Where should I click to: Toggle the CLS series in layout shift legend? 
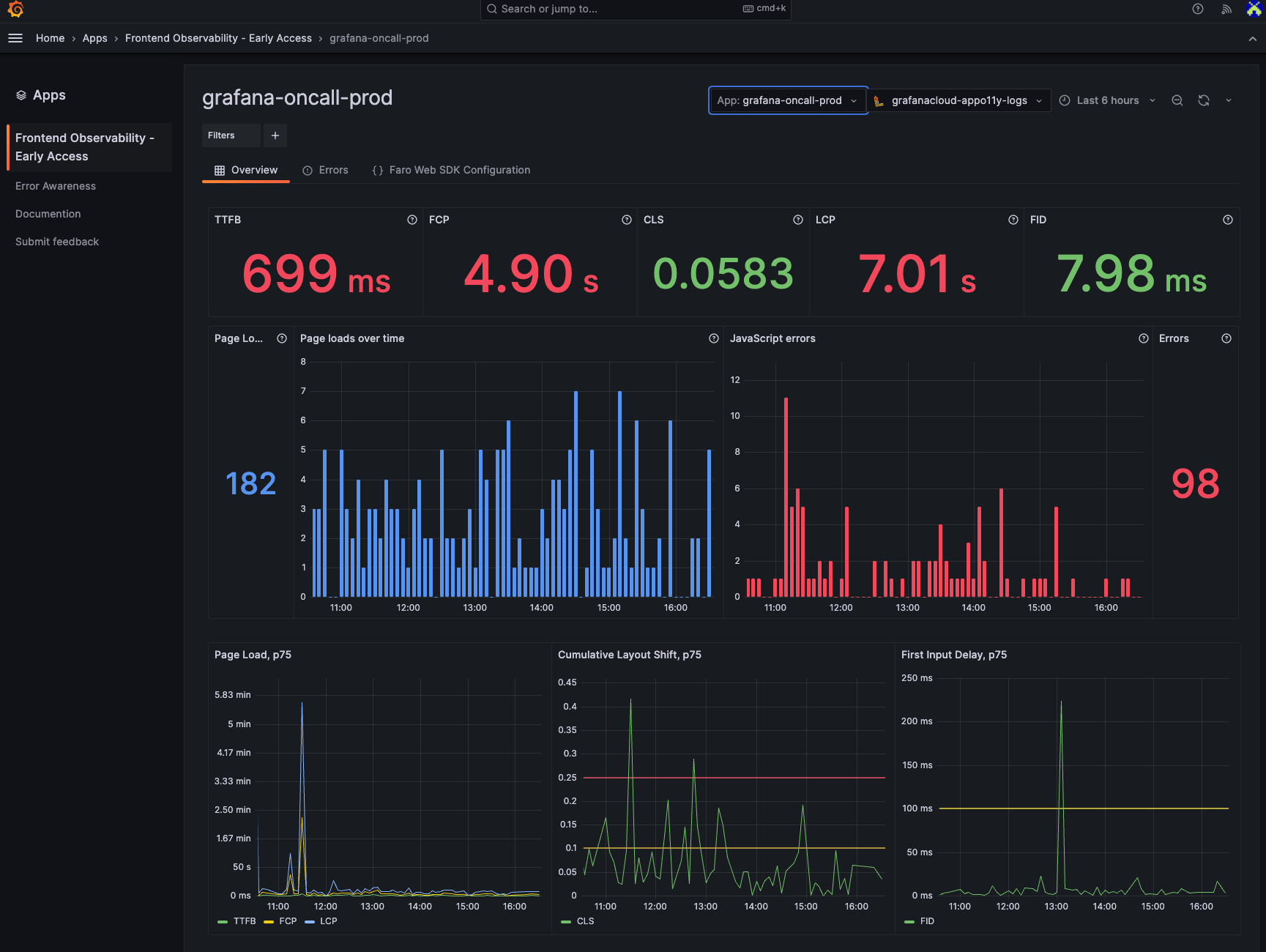(x=586, y=921)
